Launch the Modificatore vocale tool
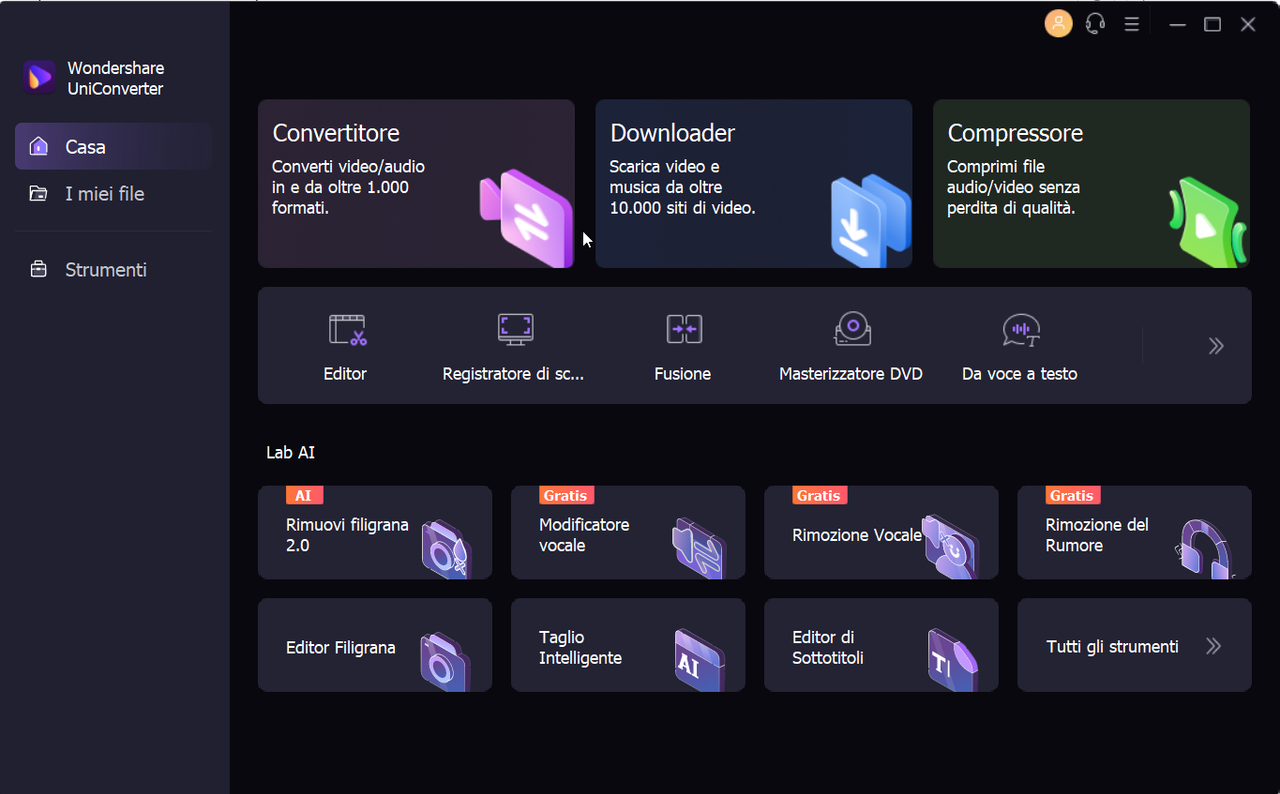Screen dimensions: 1280x794 click(x=628, y=532)
